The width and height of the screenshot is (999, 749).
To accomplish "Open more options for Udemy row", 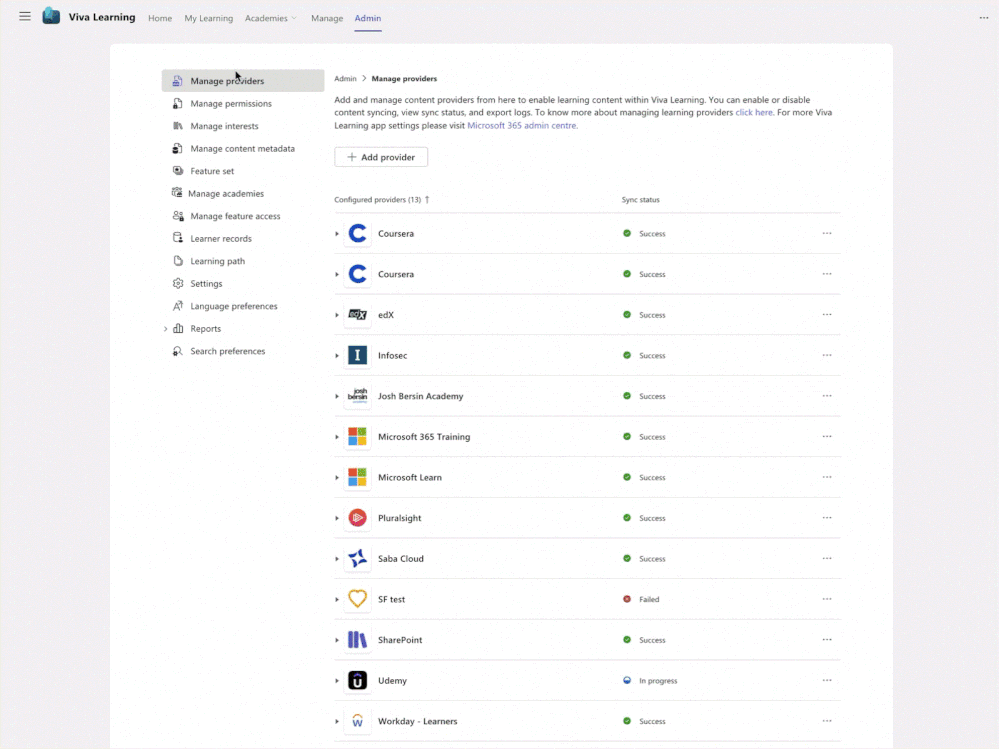I will (x=827, y=681).
